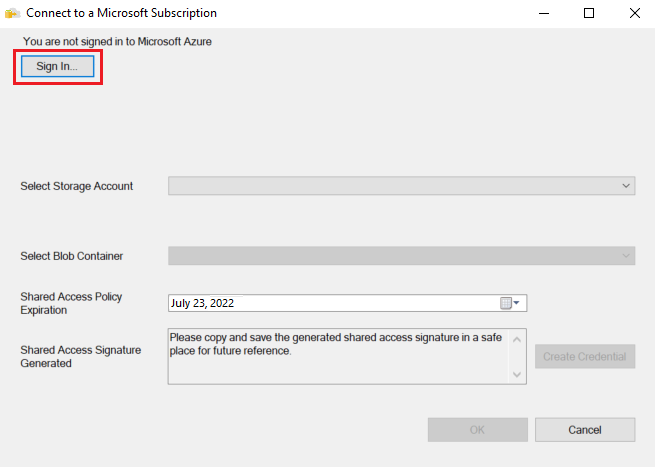Minimize the Connect to a Microsoft Subscription window
The height and width of the screenshot is (467, 655).
pyautogui.click(x=543, y=14)
